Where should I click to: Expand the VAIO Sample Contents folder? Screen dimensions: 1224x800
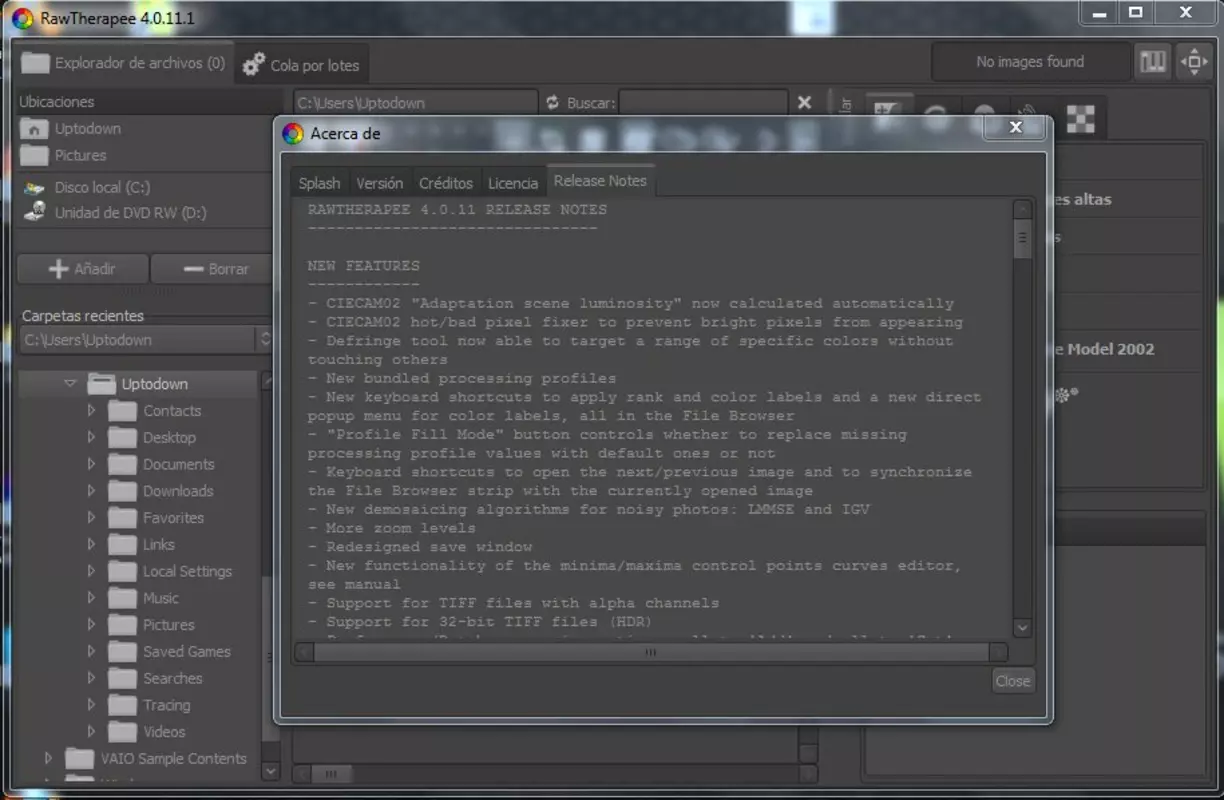click(48, 758)
